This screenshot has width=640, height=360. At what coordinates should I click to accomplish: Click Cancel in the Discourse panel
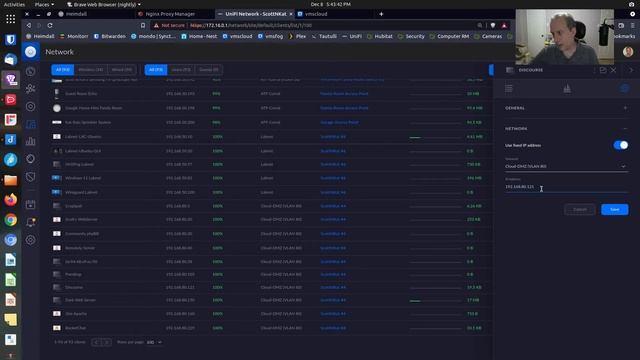click(580, 209)
